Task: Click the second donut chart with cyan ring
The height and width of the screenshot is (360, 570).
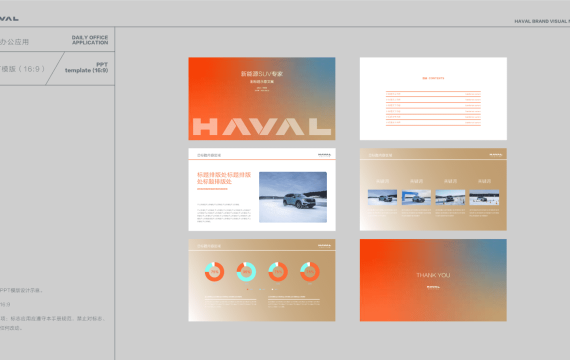Action: point(246,272)
